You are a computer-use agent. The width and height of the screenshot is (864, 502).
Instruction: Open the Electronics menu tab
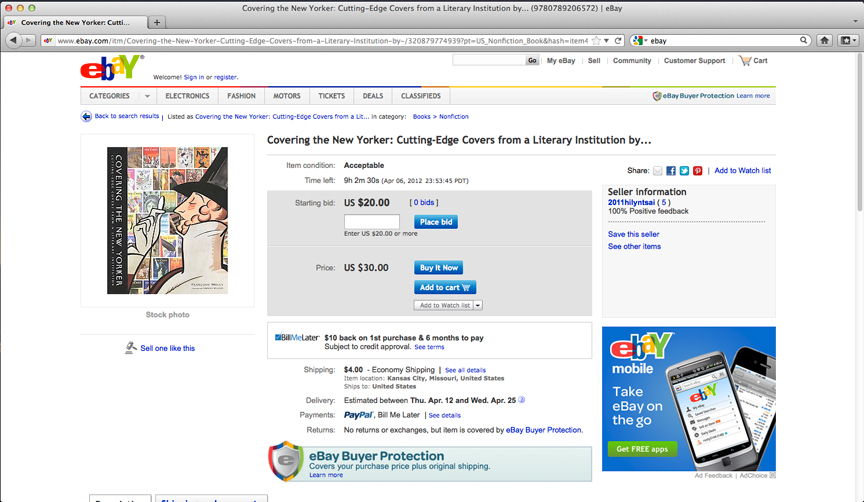pos(187,96)
